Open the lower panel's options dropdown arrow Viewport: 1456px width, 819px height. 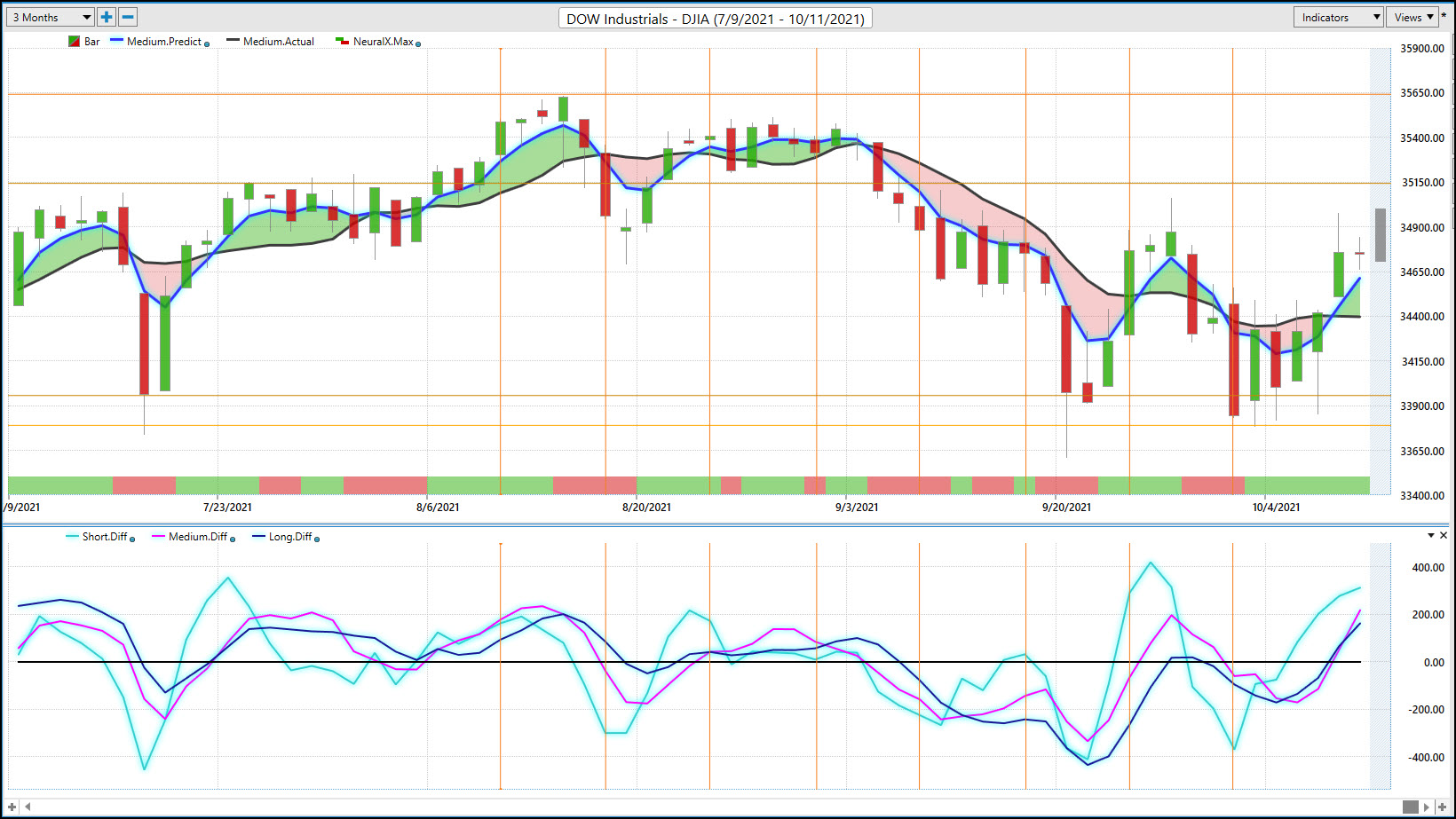(1430, 535)
